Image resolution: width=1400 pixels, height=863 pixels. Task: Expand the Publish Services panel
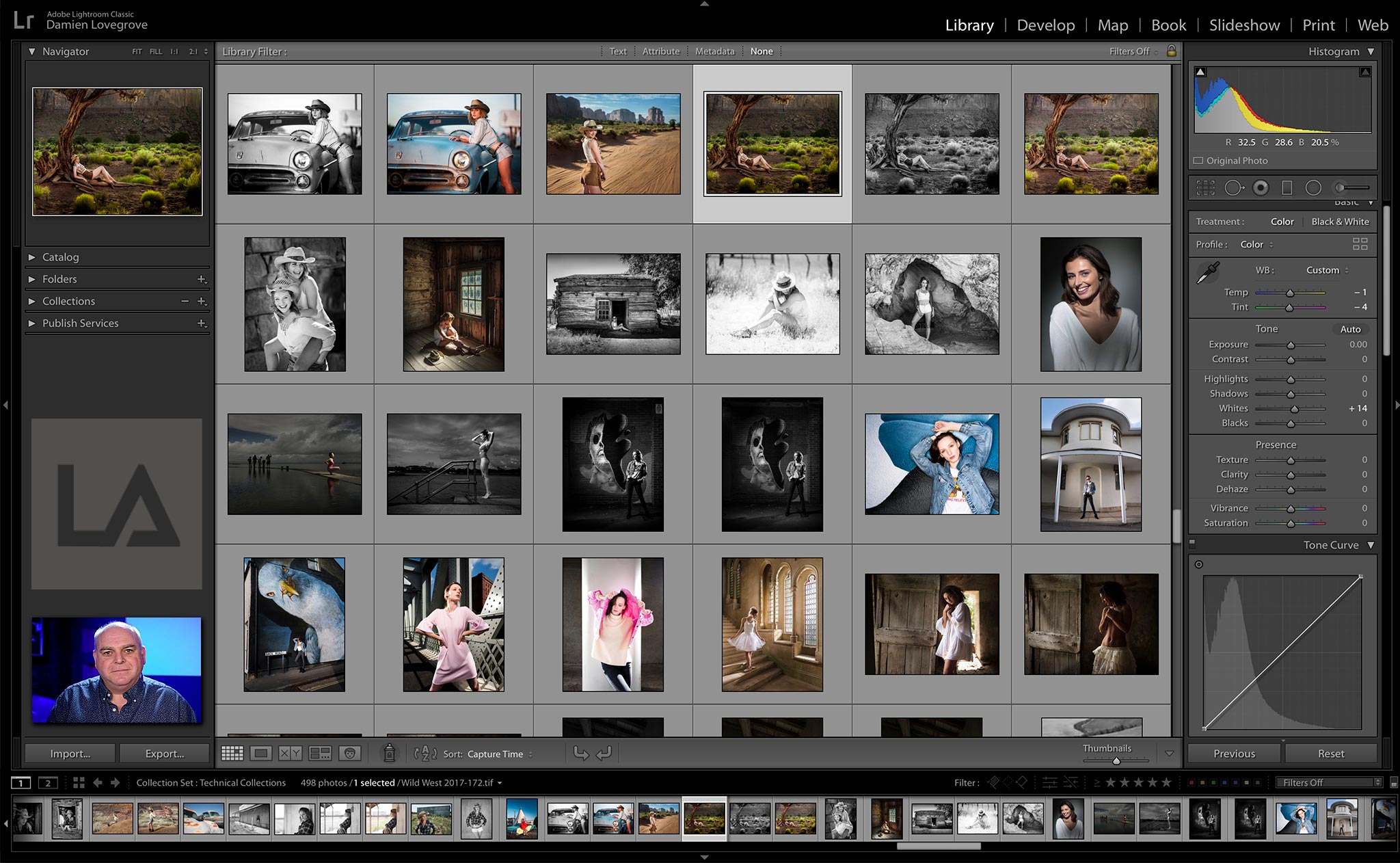[32, 323]
